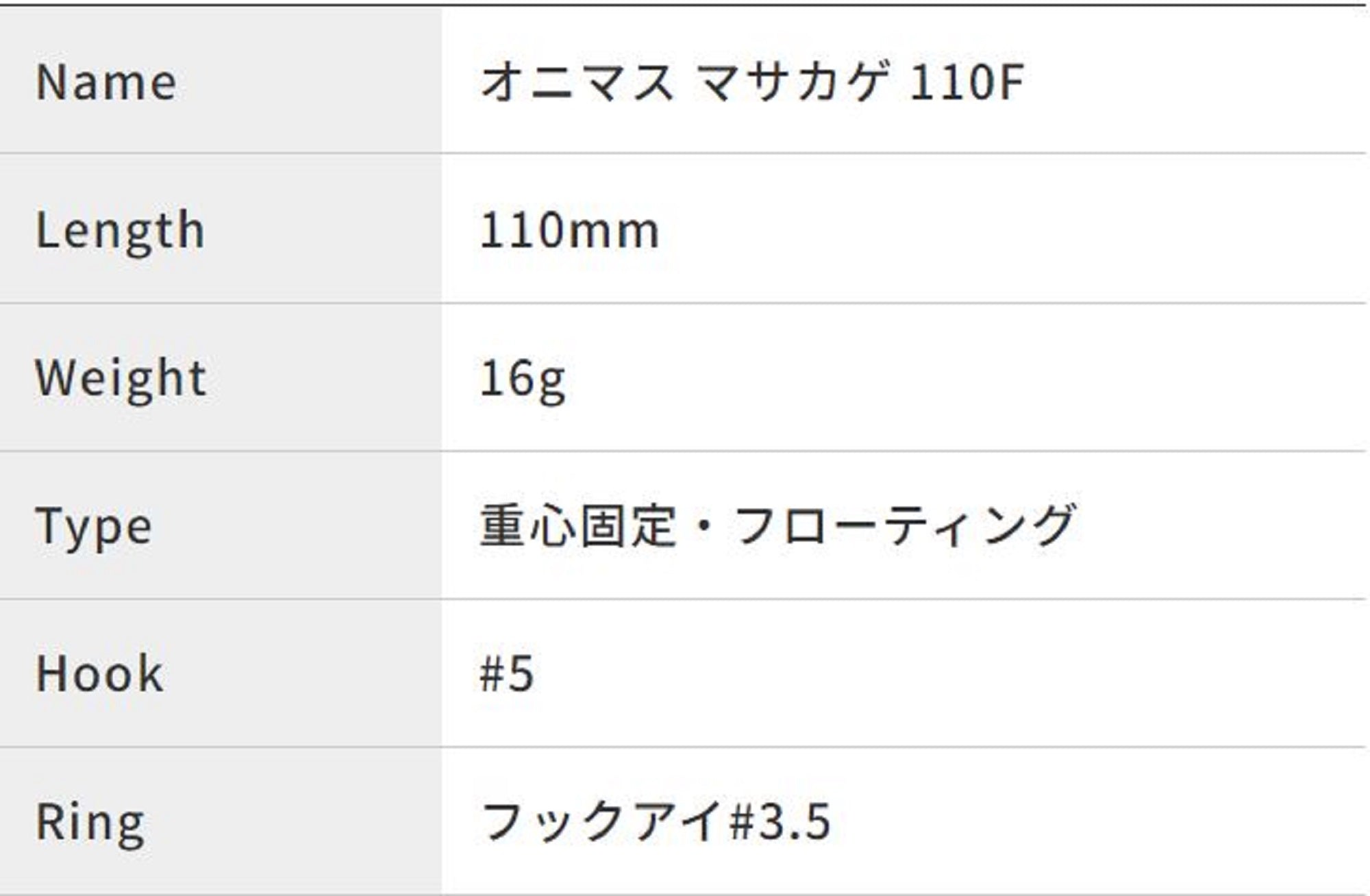Click the #3.5 number in the Ring row
1370x896 pixels.
780,822
